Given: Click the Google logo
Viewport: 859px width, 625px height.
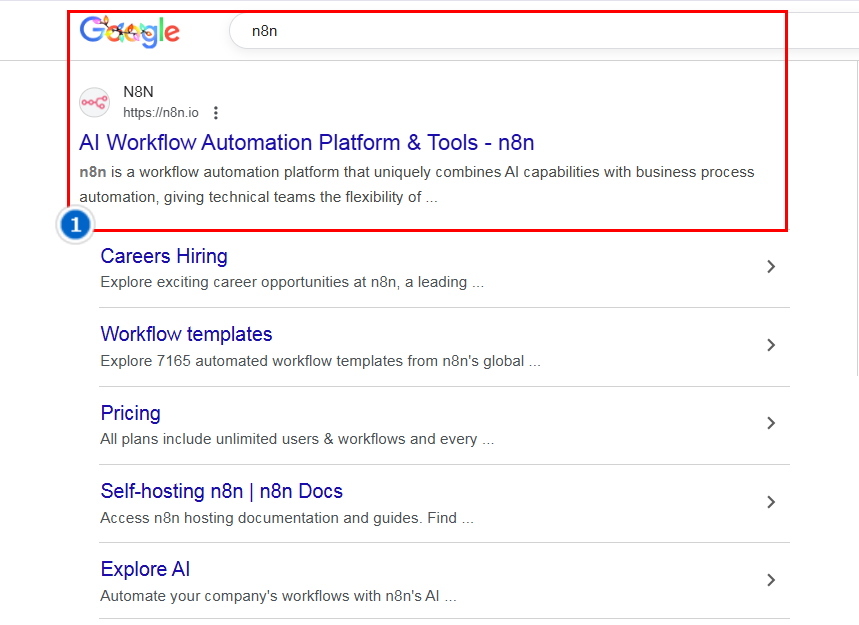Looking at the screenshot, I should 129,31.
